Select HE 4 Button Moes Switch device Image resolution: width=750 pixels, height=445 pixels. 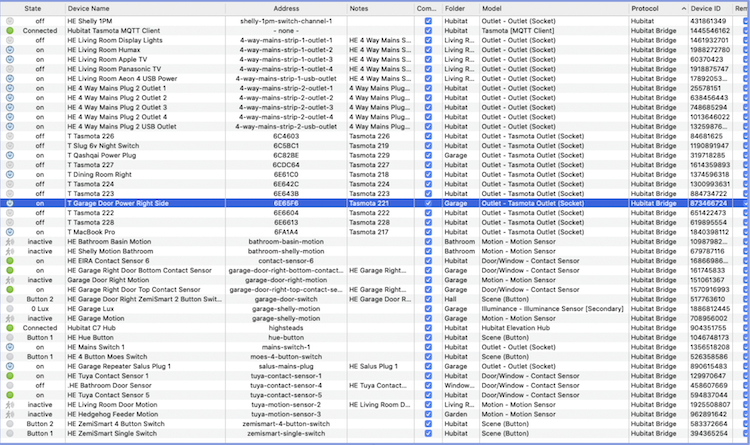coord(107,356)
